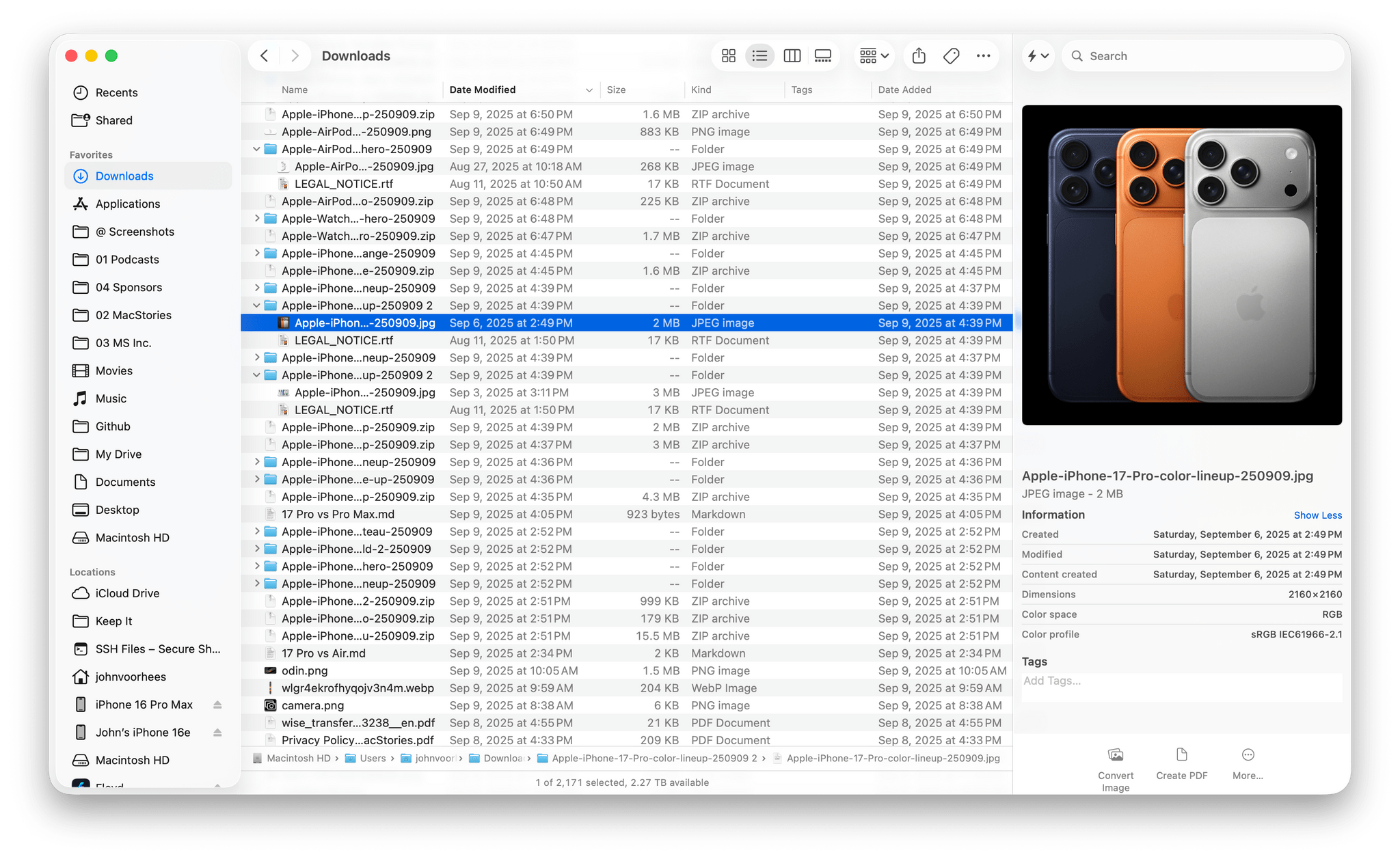1400x859 pixels.
Task: Select wlgr4ekrofhyqojv3n4m.webp file
Action: tap(626, 688)
